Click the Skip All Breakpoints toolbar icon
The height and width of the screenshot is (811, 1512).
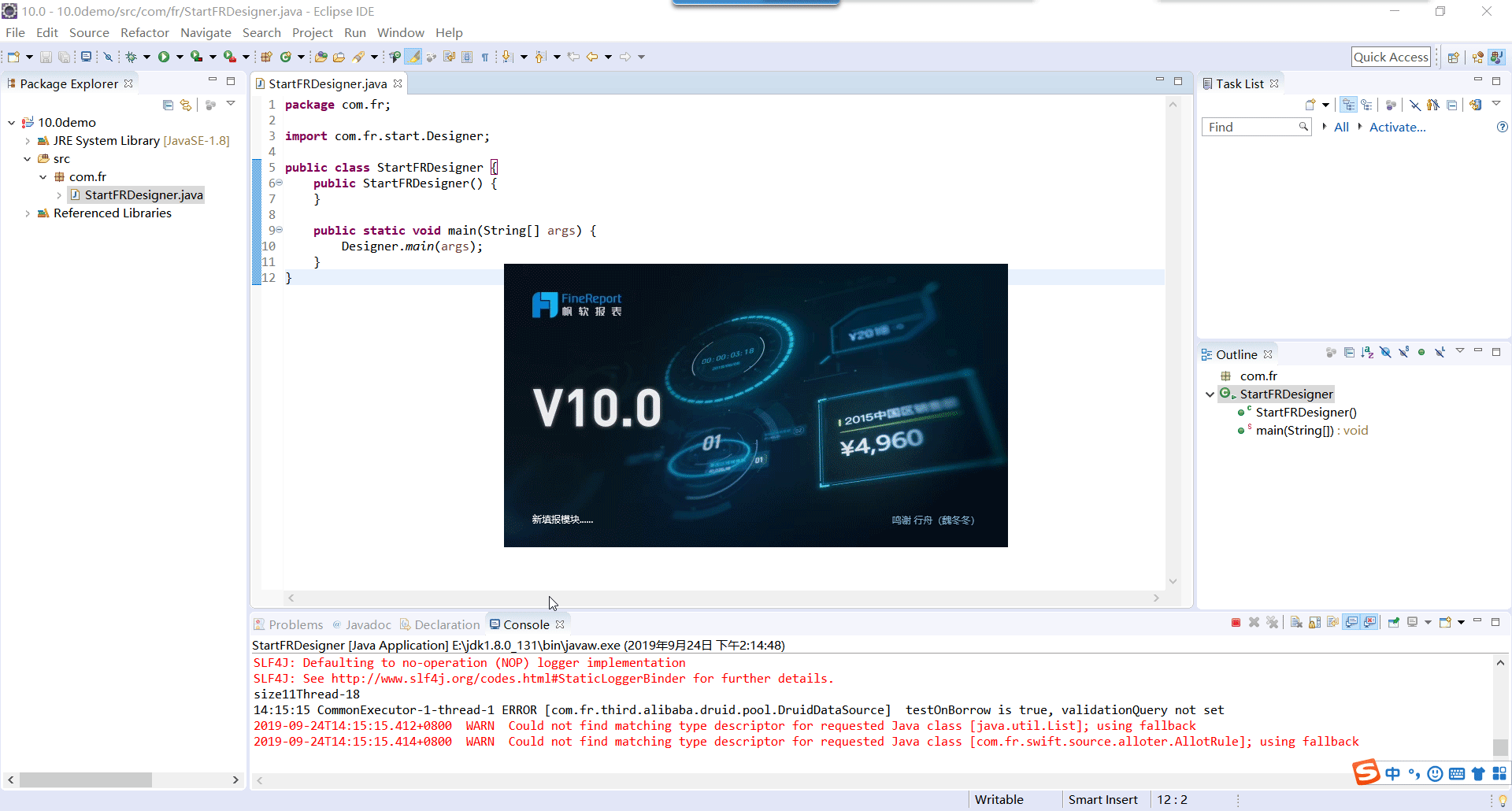coord(109,57)
